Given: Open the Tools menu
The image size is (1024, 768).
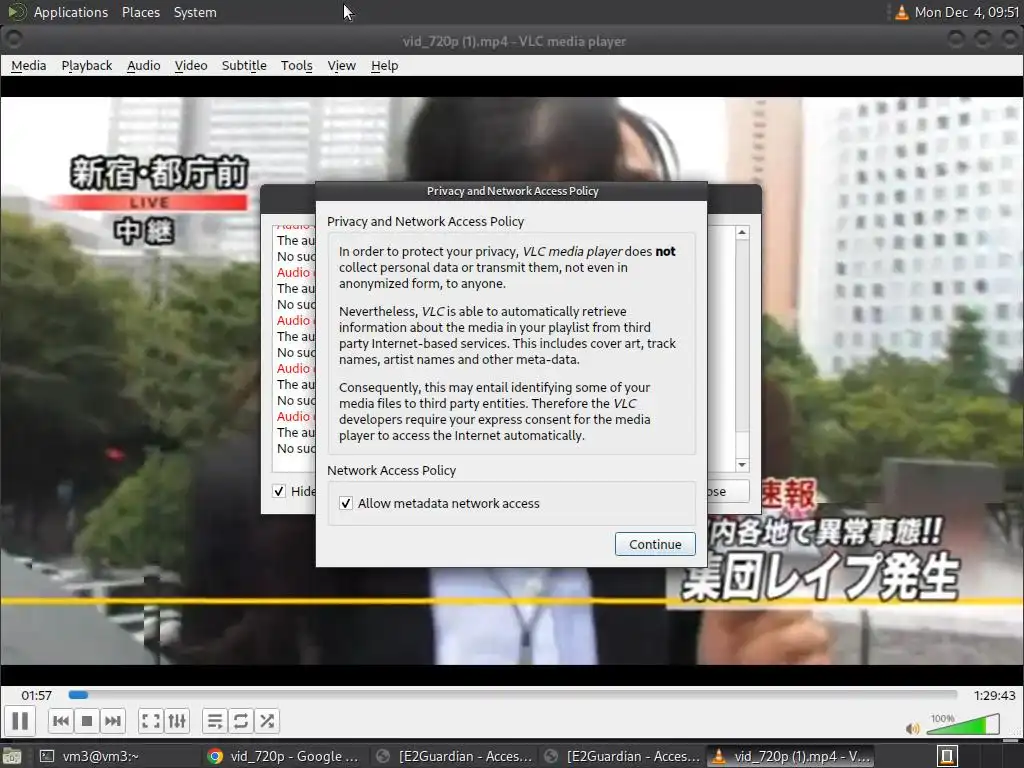Looking at the screenshot, I should (296, 65).
